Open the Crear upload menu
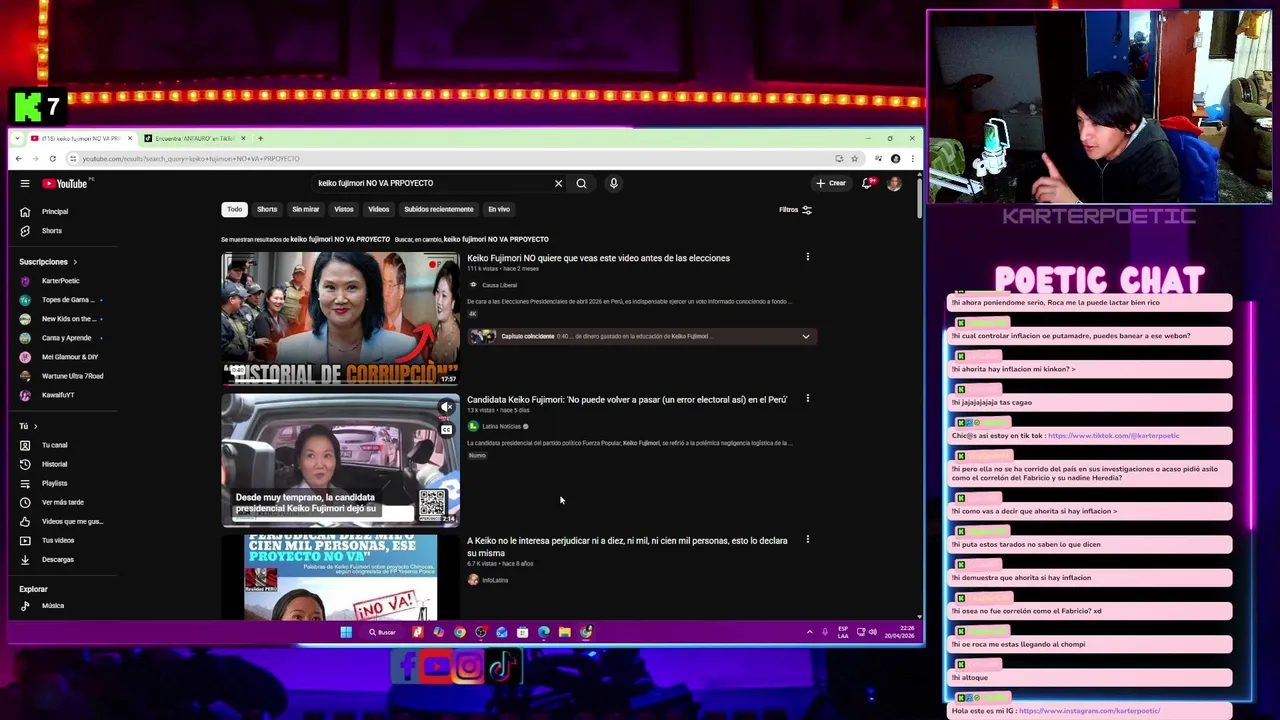 tap(831, 183)
